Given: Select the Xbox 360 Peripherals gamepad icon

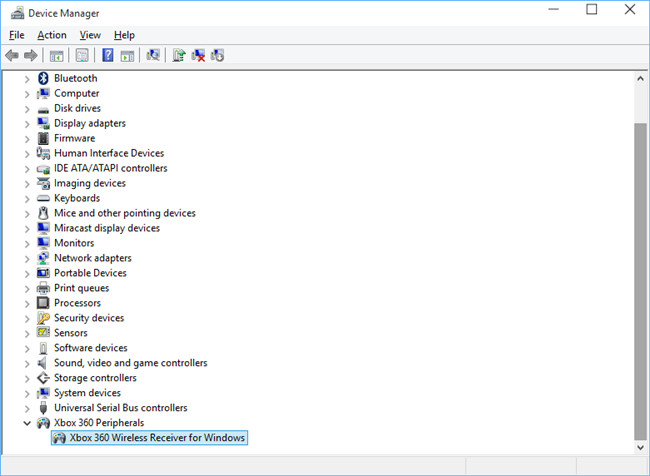Looking at the screenshot, I should click(43, 423).
